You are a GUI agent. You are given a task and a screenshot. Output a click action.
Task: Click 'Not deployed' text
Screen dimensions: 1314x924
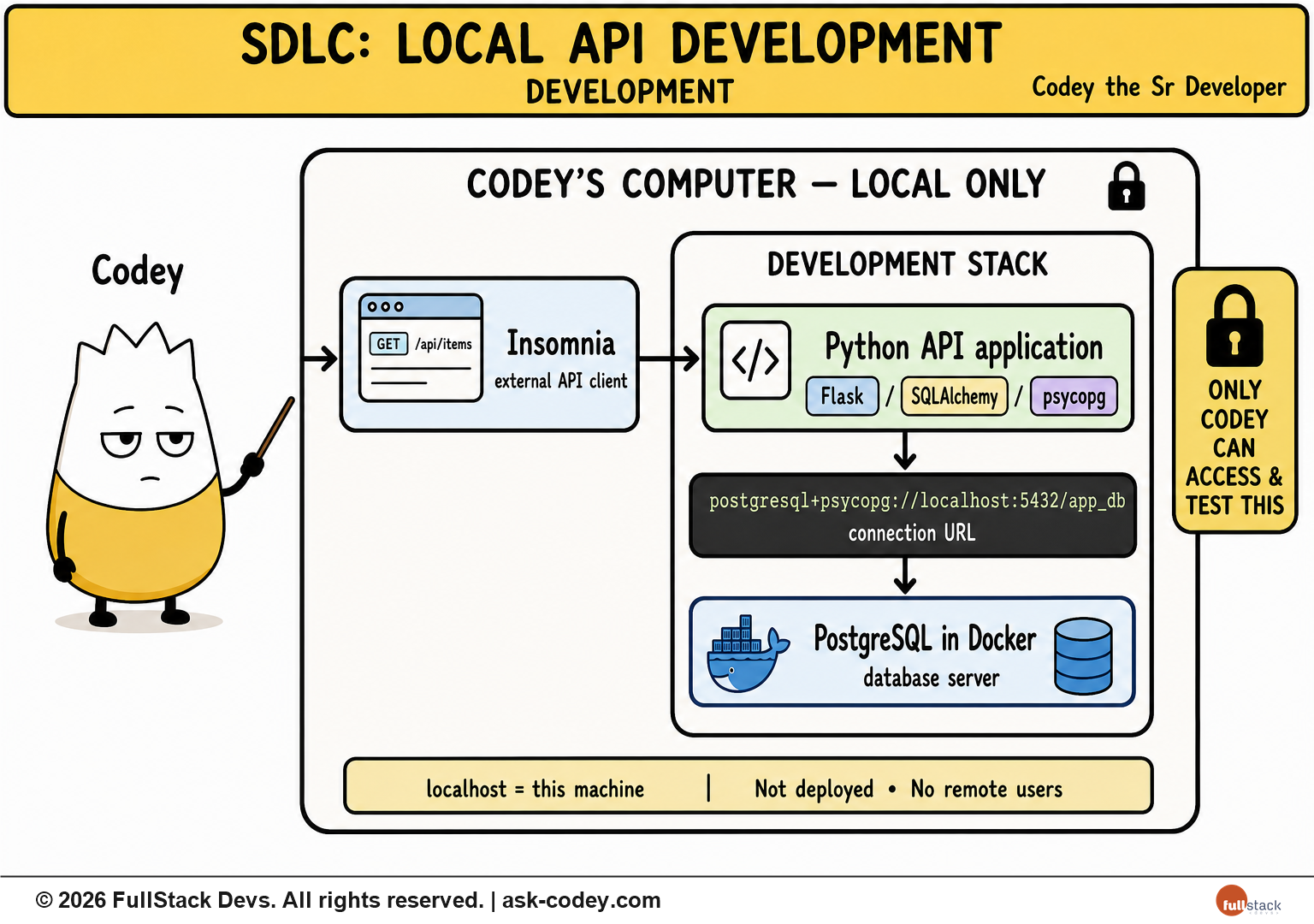pos(814,789)
